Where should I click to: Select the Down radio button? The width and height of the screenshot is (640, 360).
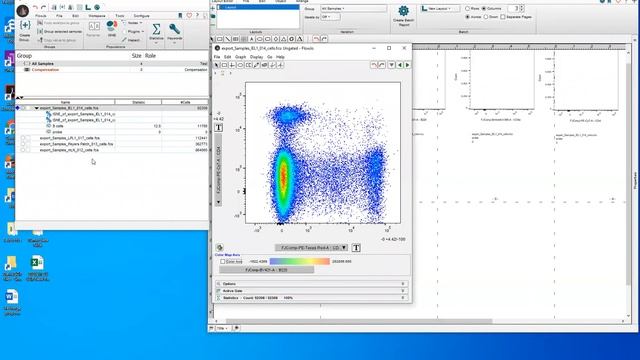coord(486,17)
